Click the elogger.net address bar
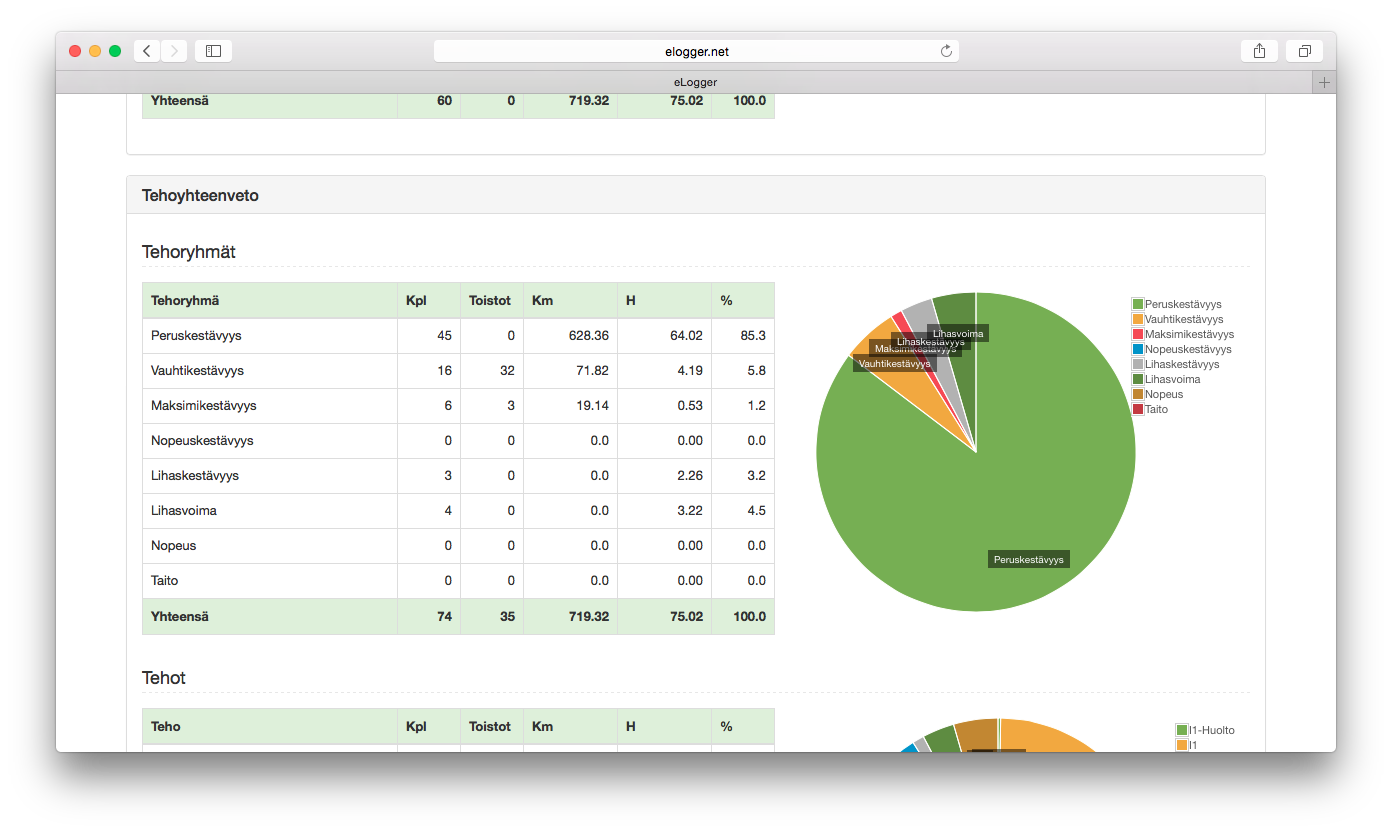Viewport: 1392px width, 832px height. (696, 51)
